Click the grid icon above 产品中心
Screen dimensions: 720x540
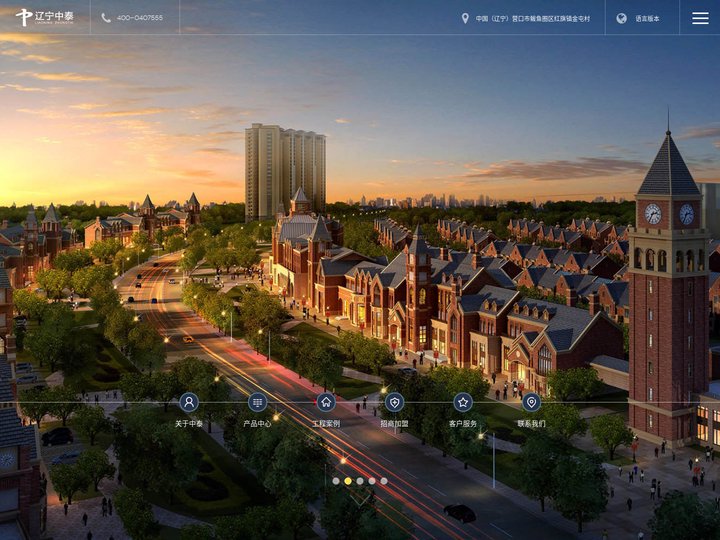[x=257, y=402]
